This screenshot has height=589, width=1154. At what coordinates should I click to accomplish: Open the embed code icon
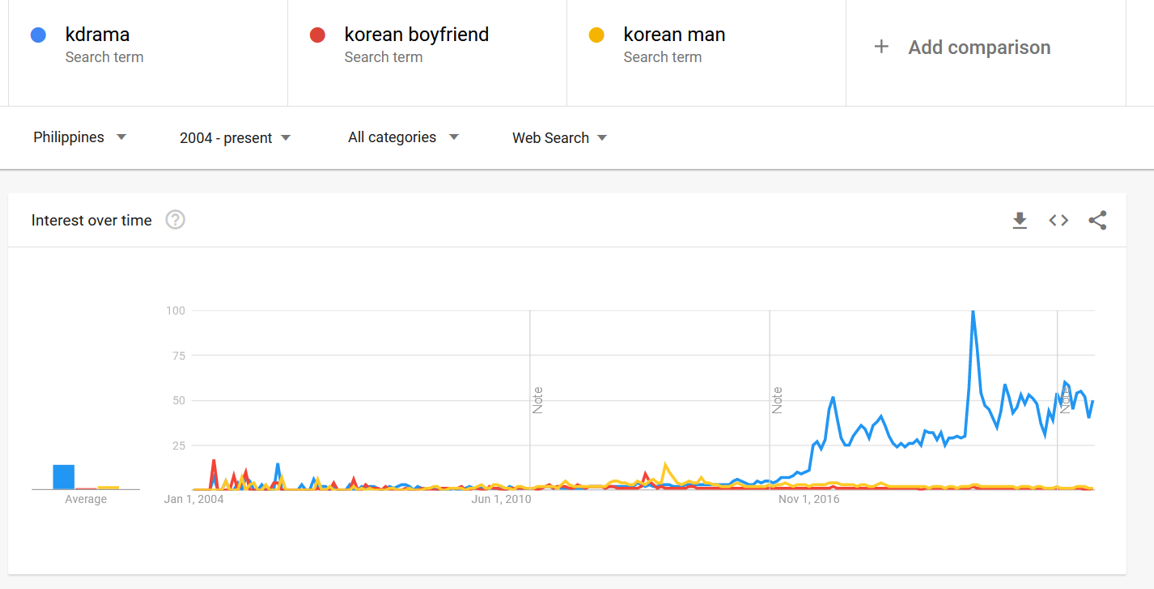1058,220
